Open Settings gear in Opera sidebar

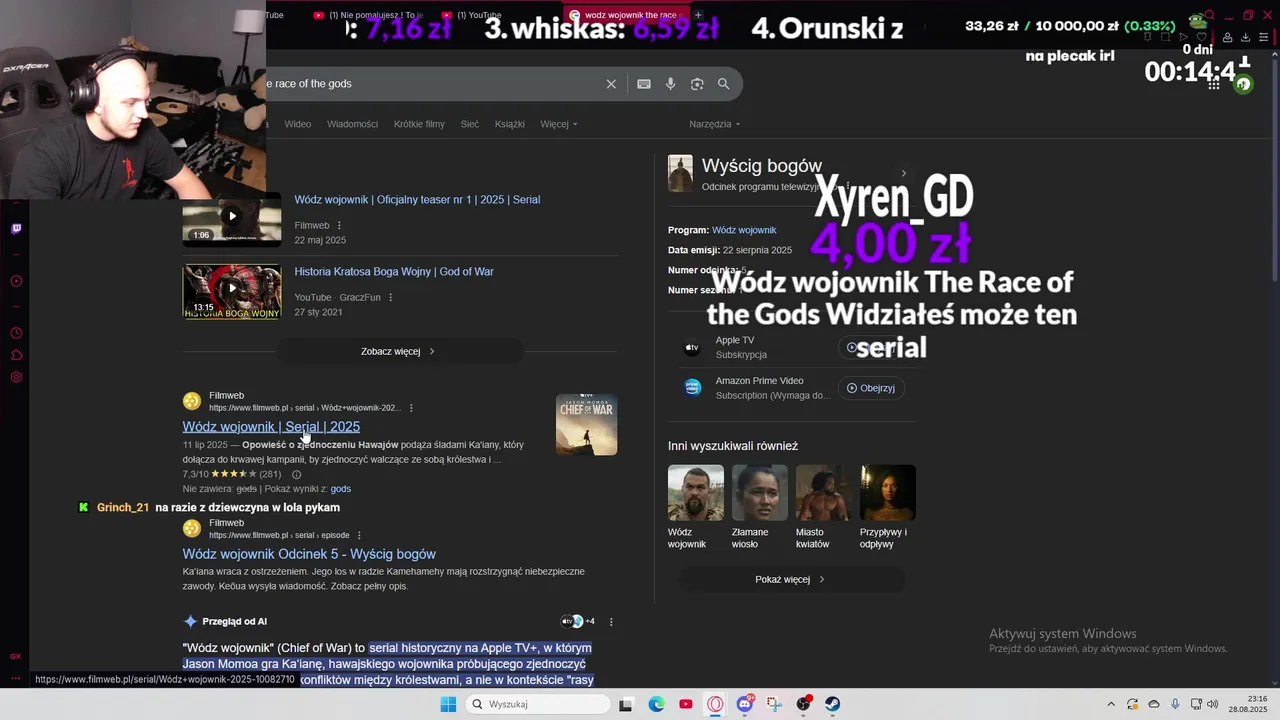click(x=16, y=377)
